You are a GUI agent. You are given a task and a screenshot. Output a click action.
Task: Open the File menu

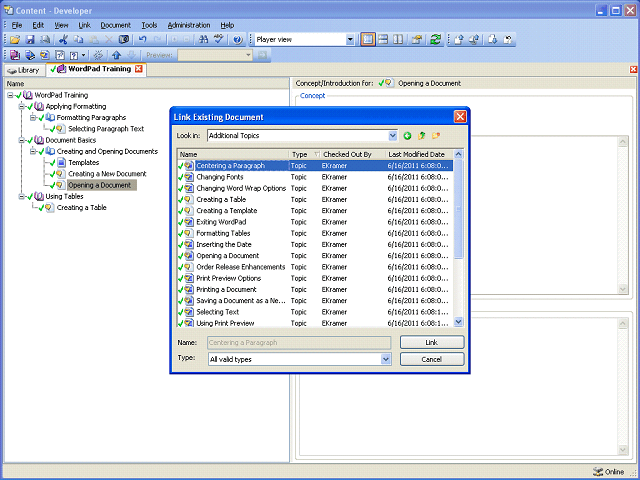coord(17,25)
